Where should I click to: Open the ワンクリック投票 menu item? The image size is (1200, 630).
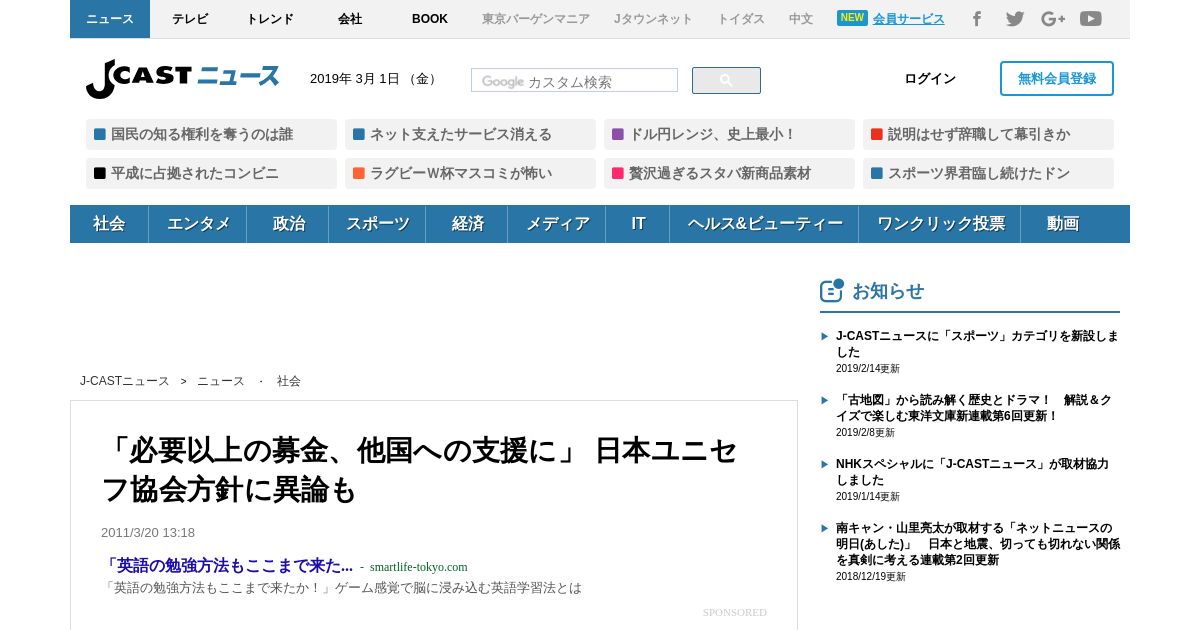point(940,224)
